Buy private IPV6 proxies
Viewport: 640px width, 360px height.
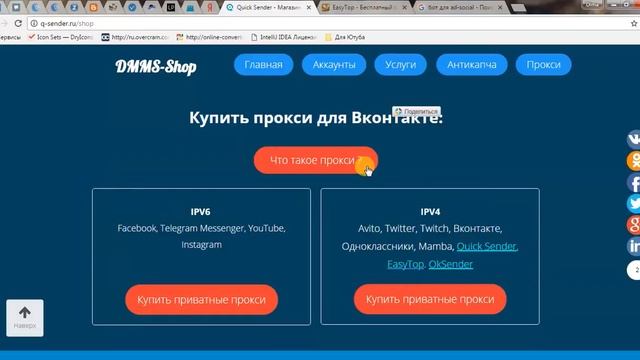click(x=201, y=300)
